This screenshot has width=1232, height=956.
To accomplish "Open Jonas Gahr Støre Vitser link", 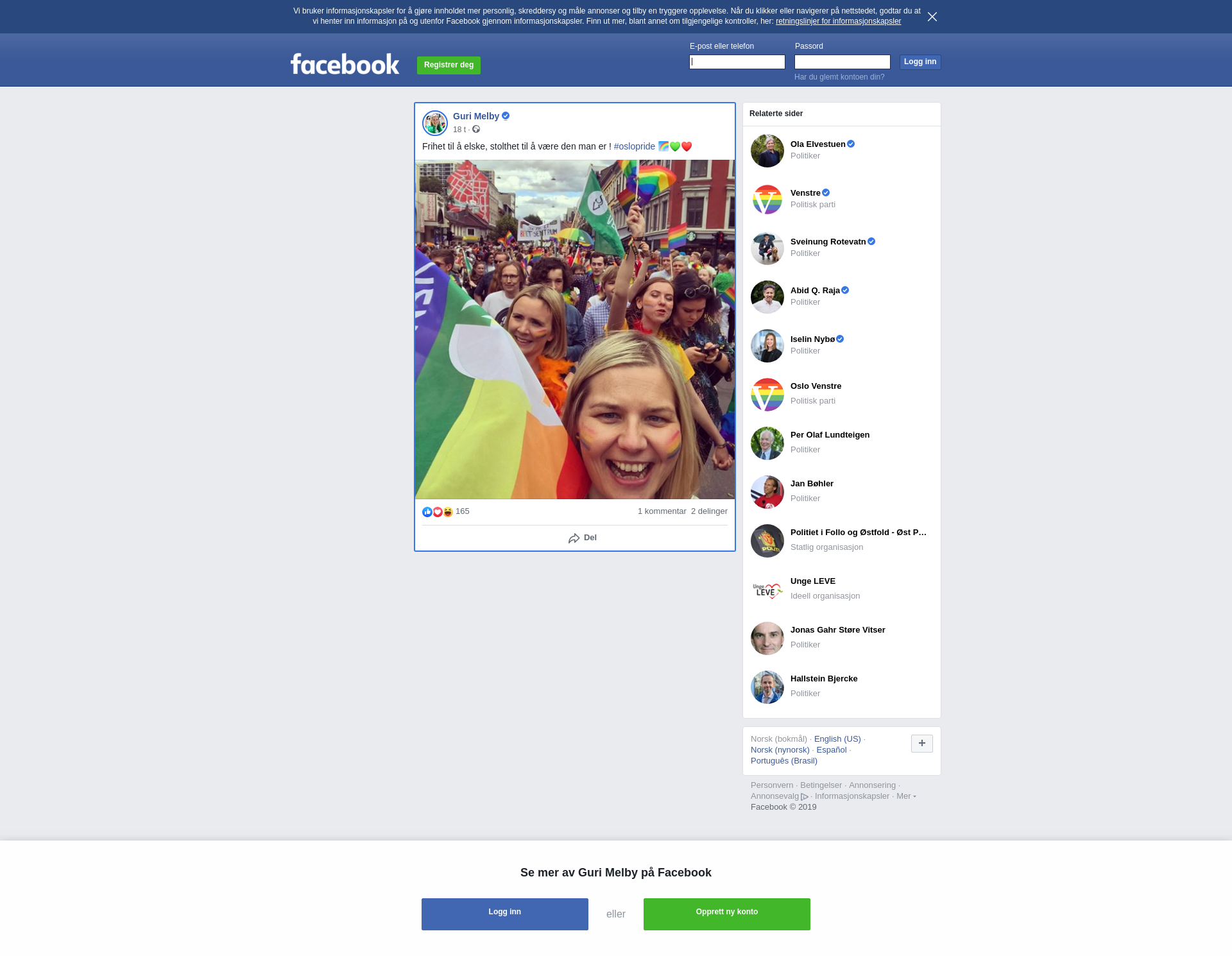I will [x=837, y=630].
